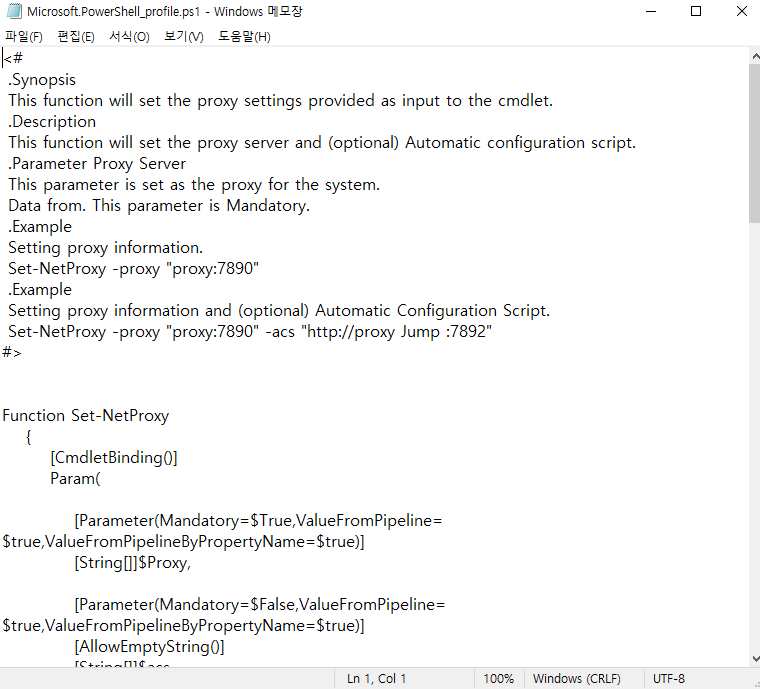
Task: Click the vertical scrollbar thumb
Action: click(x=755, y=143)
